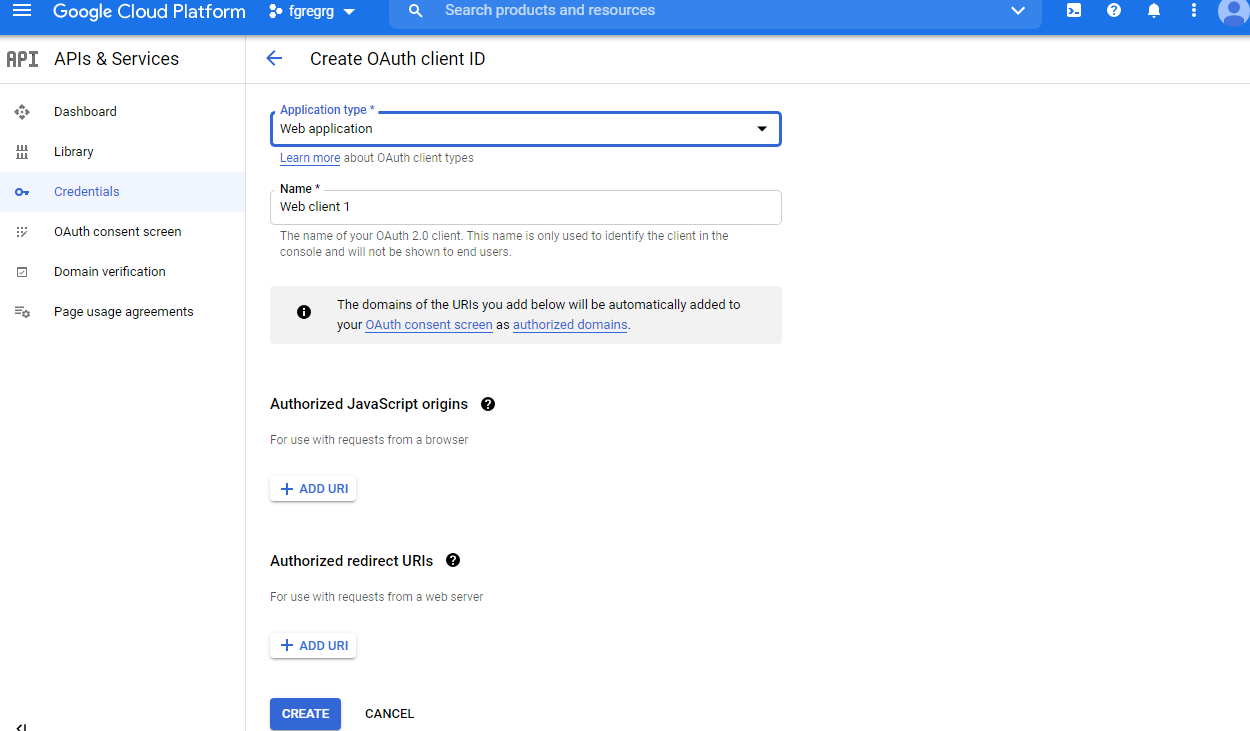The width and height of the screenshot is (1250, 731).
Task: Open the hamburger navigation menu
Action: click(22, 11)
